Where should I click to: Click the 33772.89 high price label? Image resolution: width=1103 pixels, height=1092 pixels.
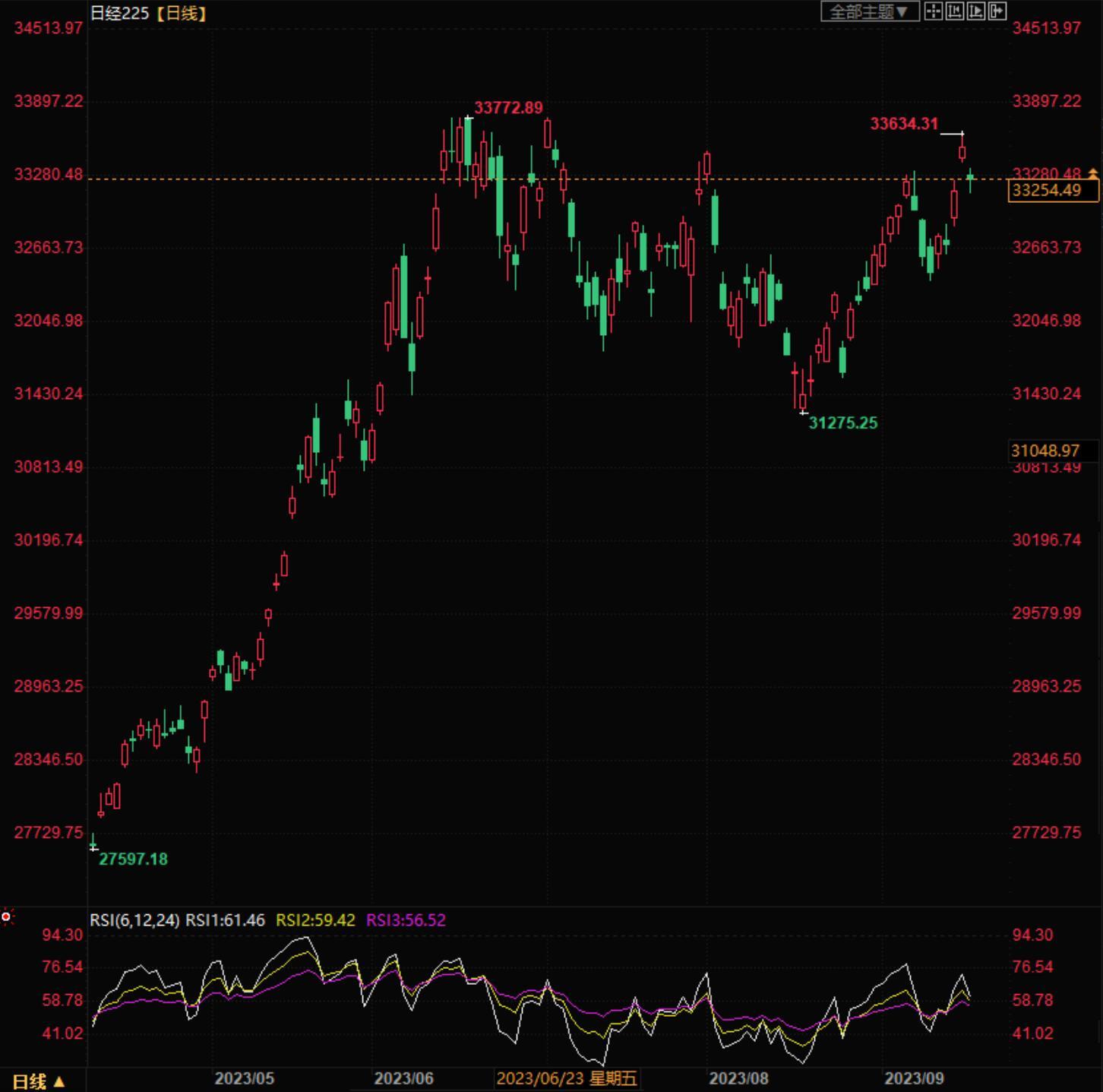(509, 108)
